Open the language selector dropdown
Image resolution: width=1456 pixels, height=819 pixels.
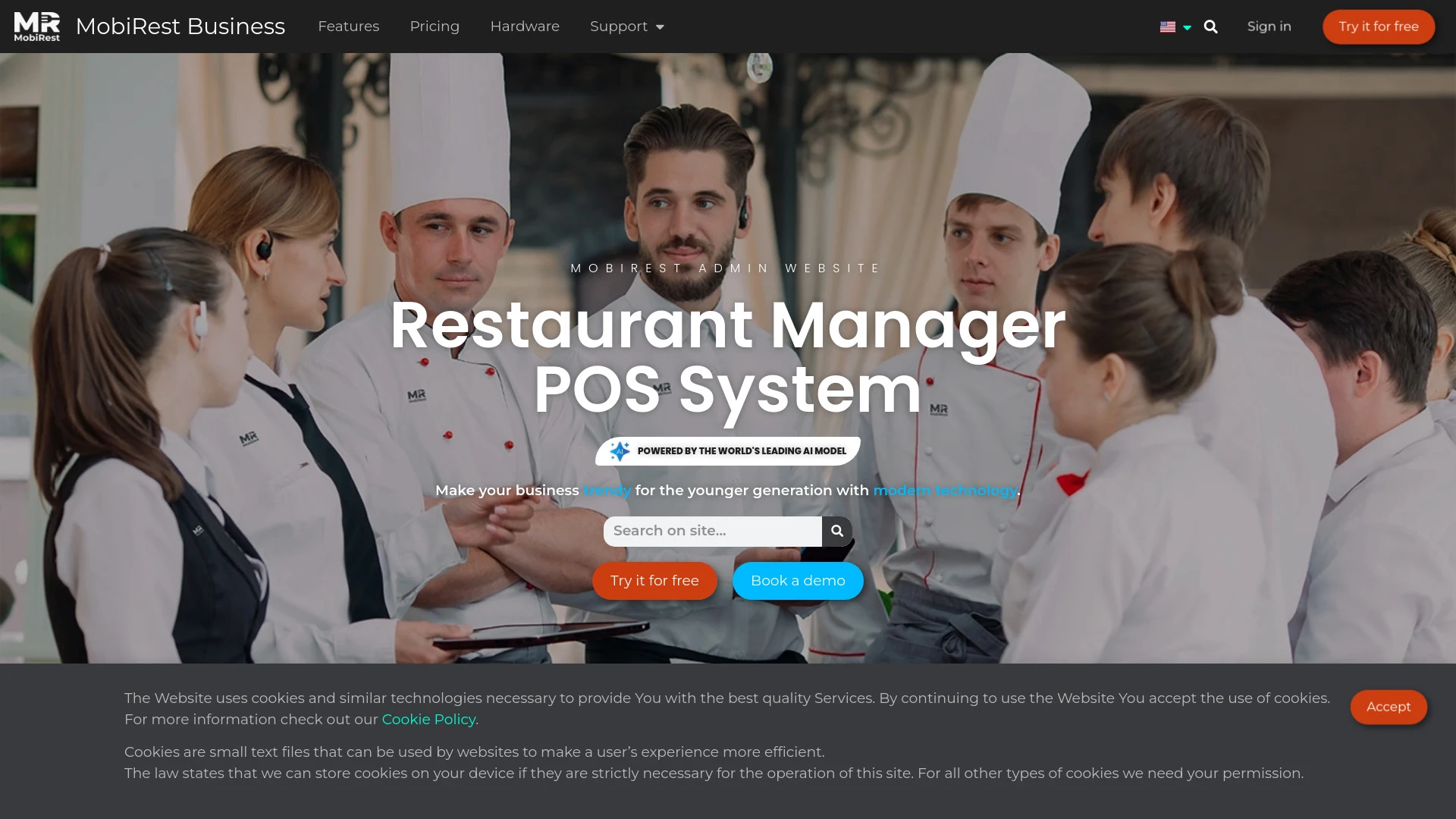click(x=1176, y=26)
